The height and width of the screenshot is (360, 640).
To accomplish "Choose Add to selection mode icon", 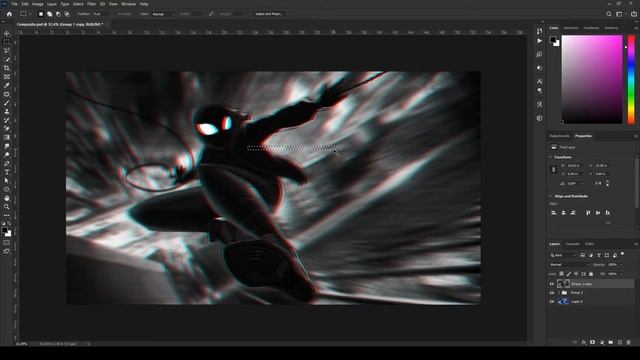I will click(x=49, y=14).
